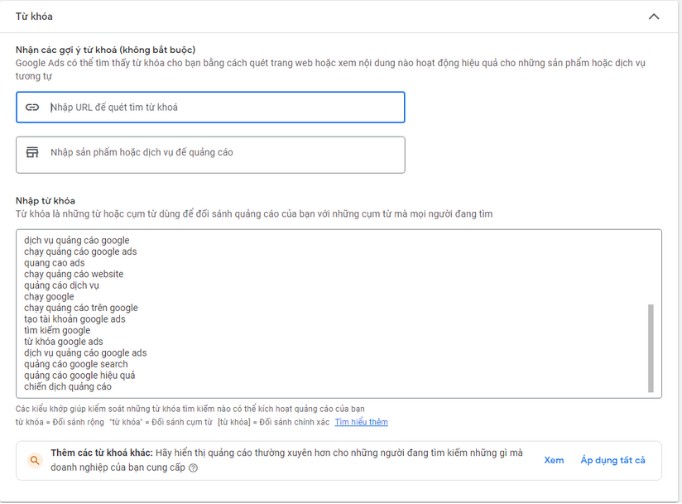
Task: Click last keyword 'chiến dịch quảng cáo'
Action: 68,386
